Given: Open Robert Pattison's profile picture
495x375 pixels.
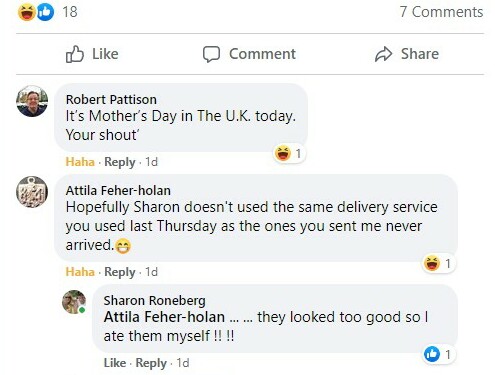Looking at the screenshot, I should [x=32, y=101].
